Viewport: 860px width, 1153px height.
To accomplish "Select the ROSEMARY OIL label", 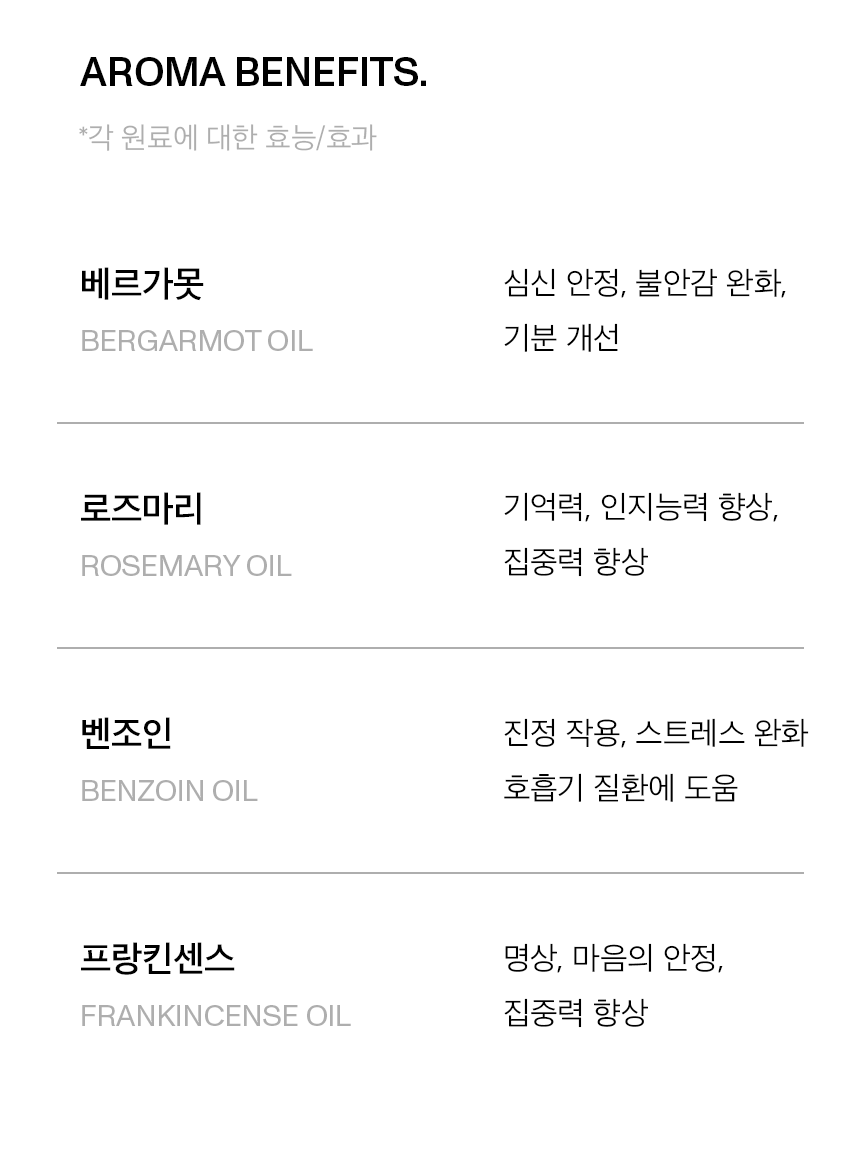I will (186, 566).
